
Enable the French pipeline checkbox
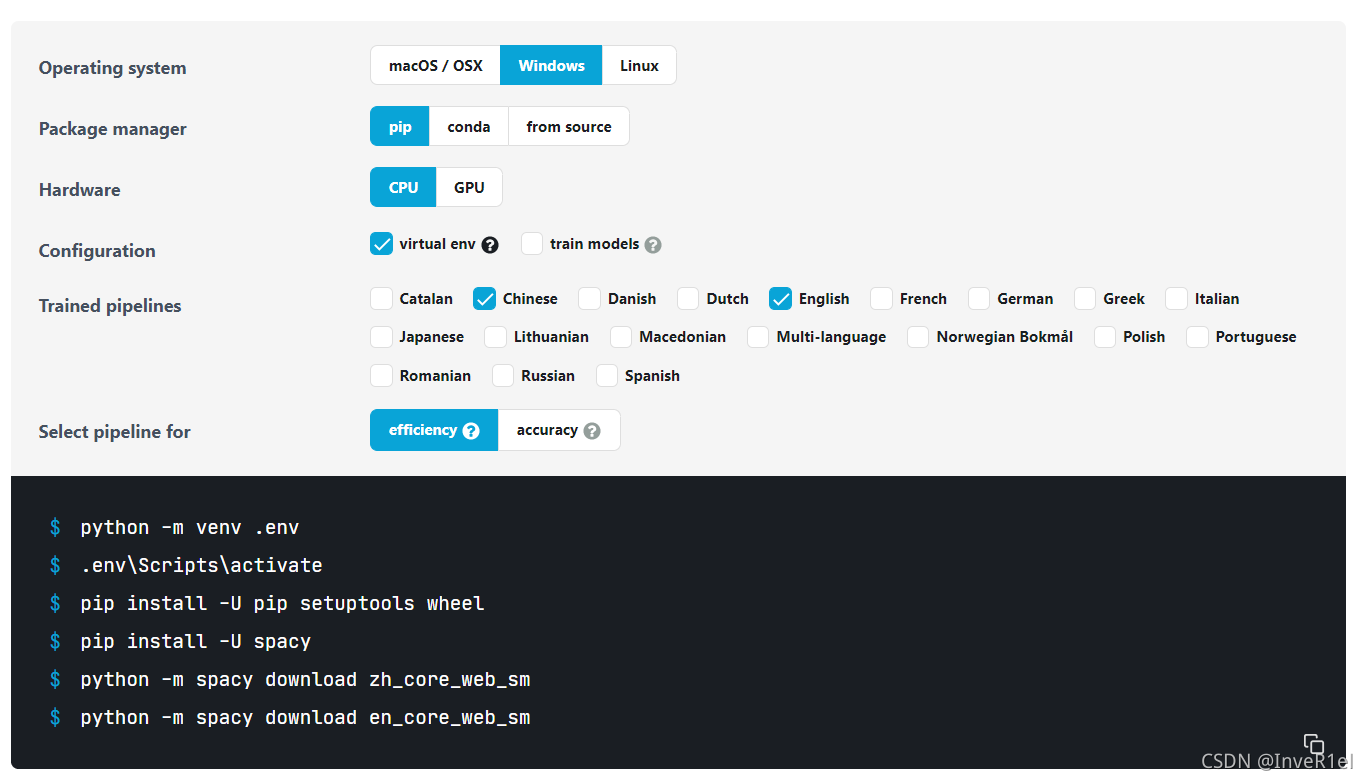(882, 299)
